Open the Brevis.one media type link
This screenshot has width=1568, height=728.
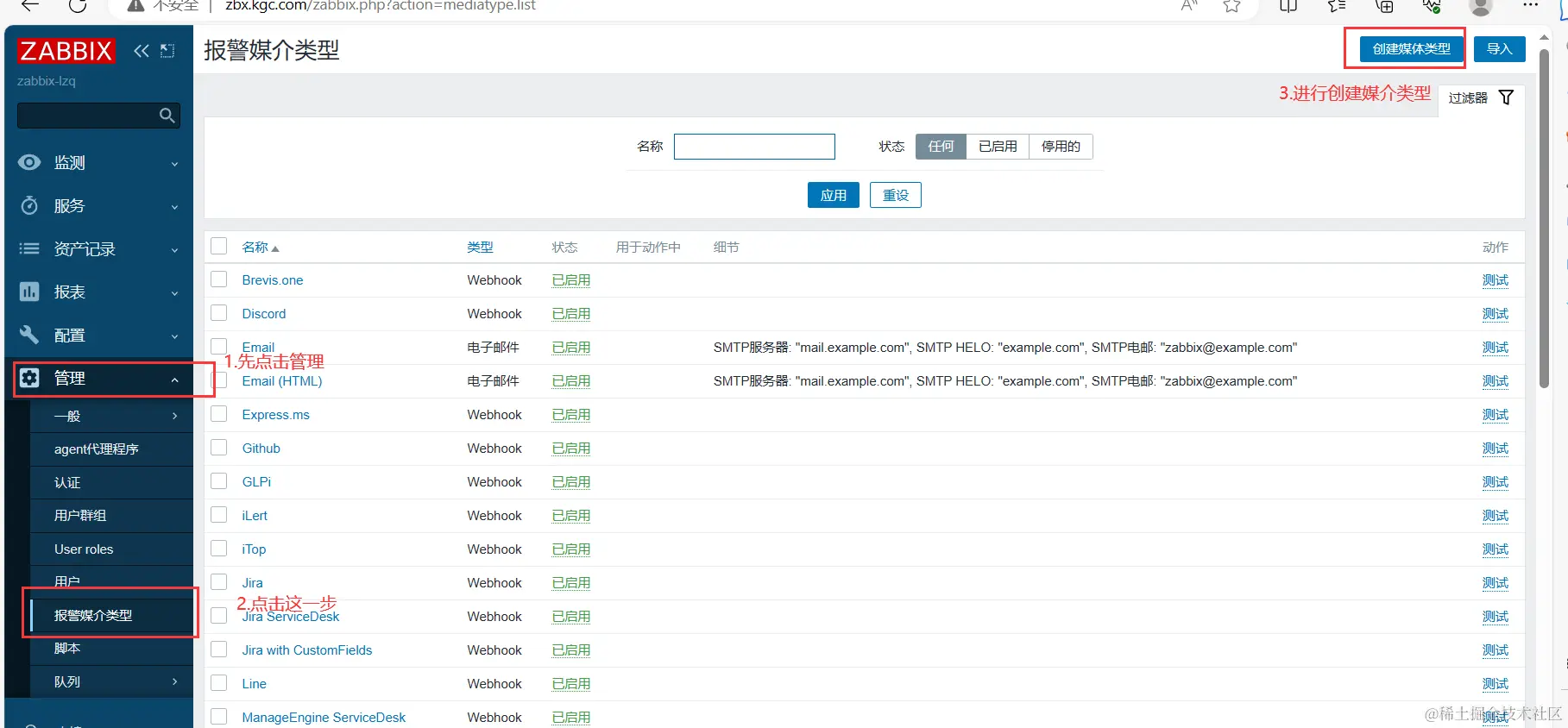point(273,280)
